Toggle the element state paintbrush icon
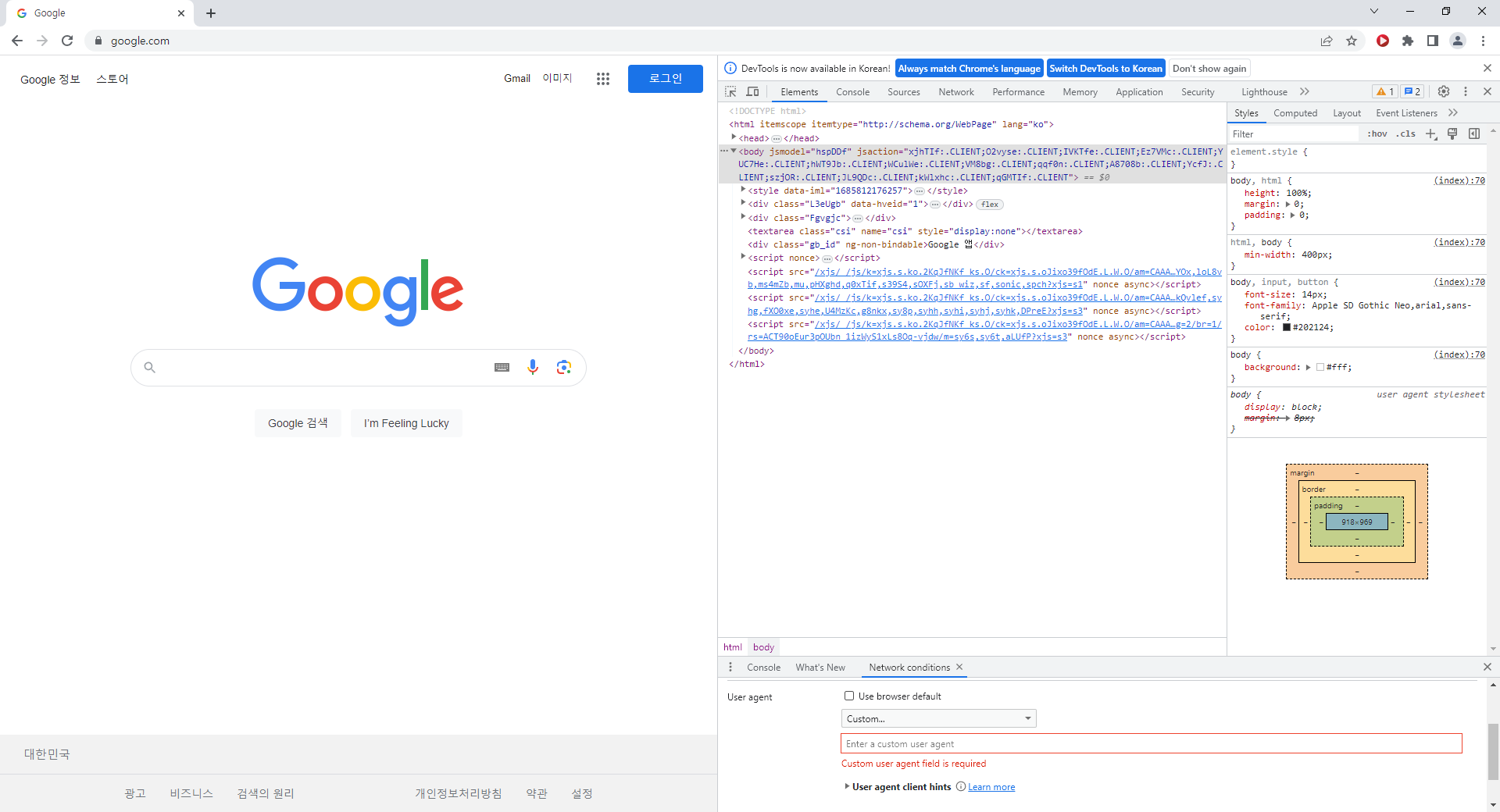The image size is (1500, 812). click(x=1452, y=134)
